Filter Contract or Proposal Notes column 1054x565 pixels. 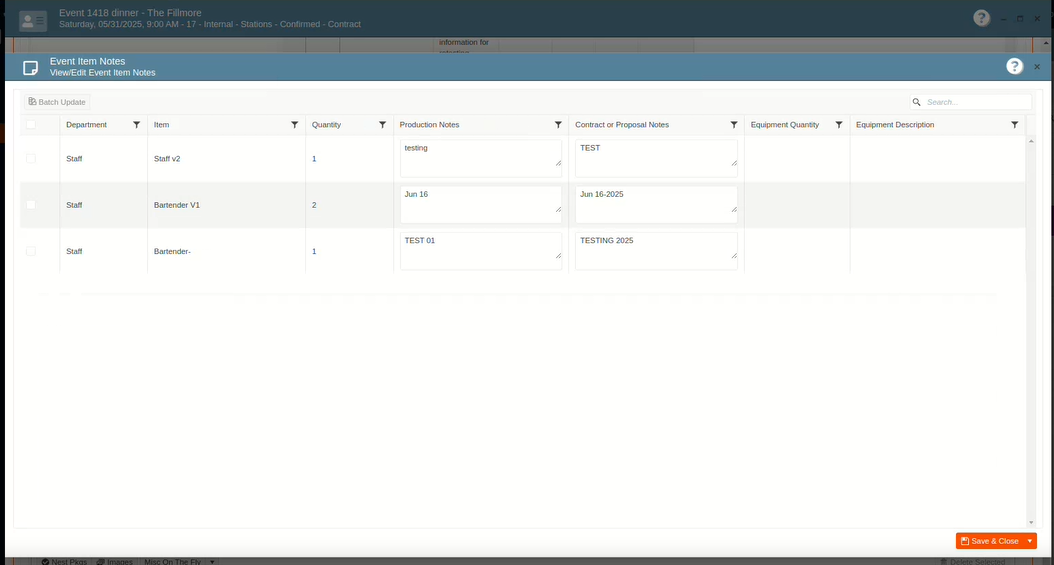pyautogui.click(x=734, y=125)
